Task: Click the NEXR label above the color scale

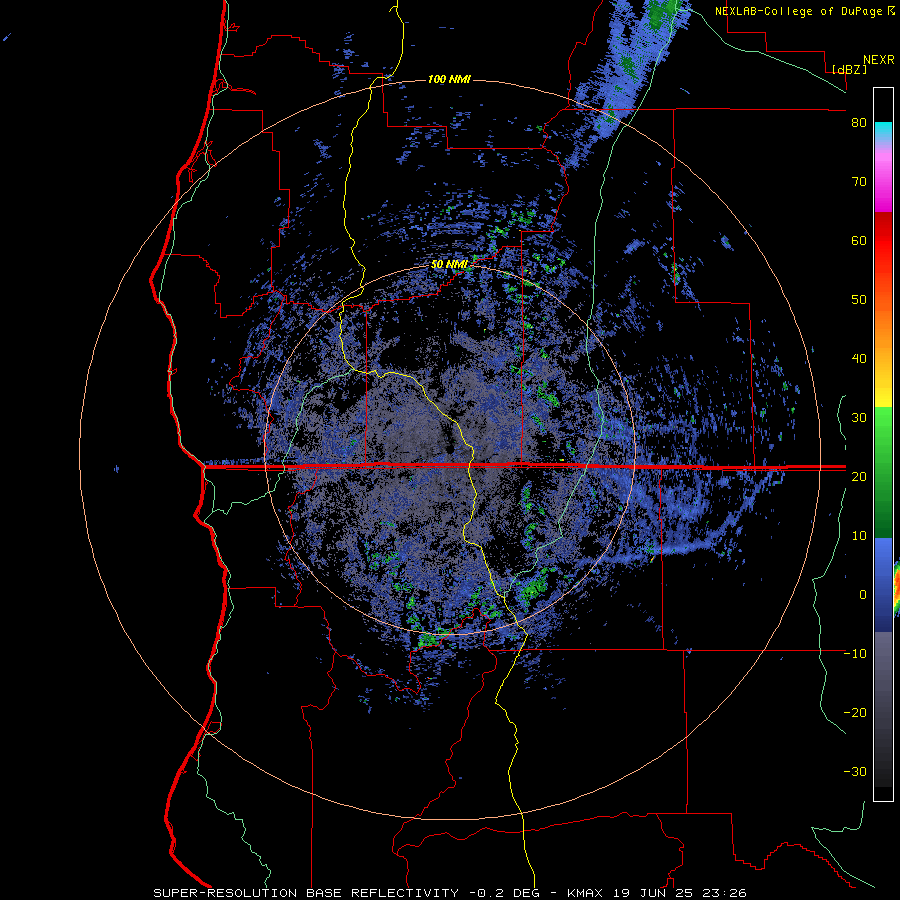Action: 879,60
